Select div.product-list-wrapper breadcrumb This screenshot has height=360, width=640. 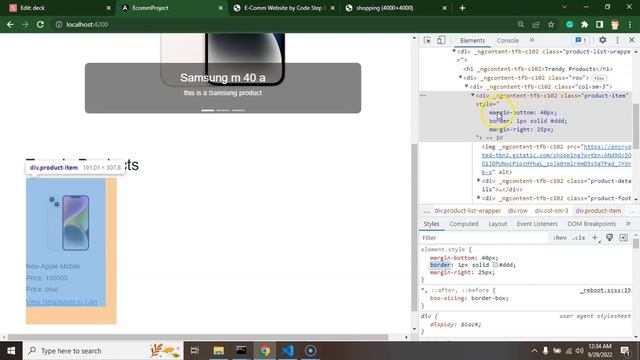(467, 211)
